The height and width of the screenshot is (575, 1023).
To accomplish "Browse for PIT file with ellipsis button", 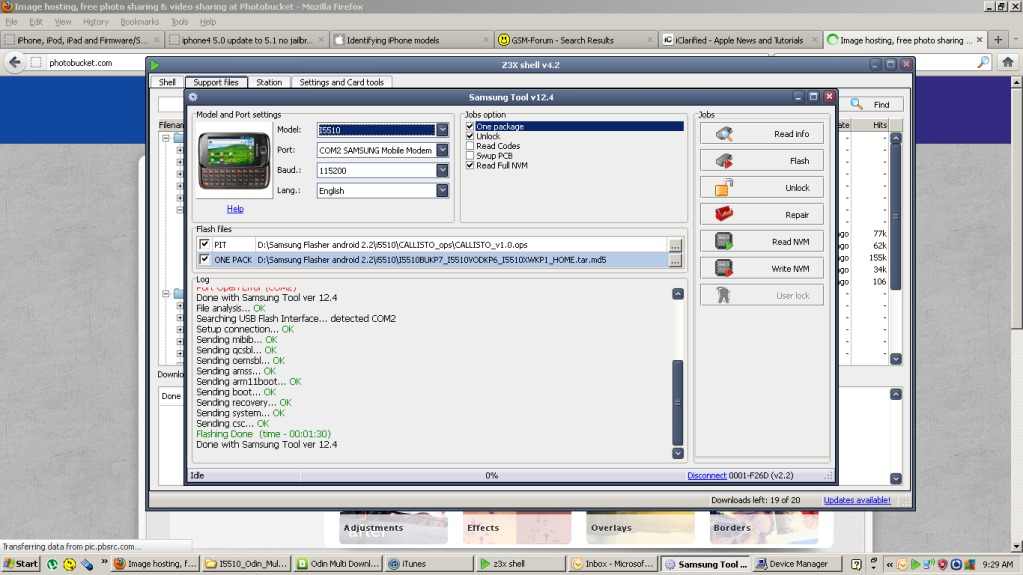I will point(675,245).
